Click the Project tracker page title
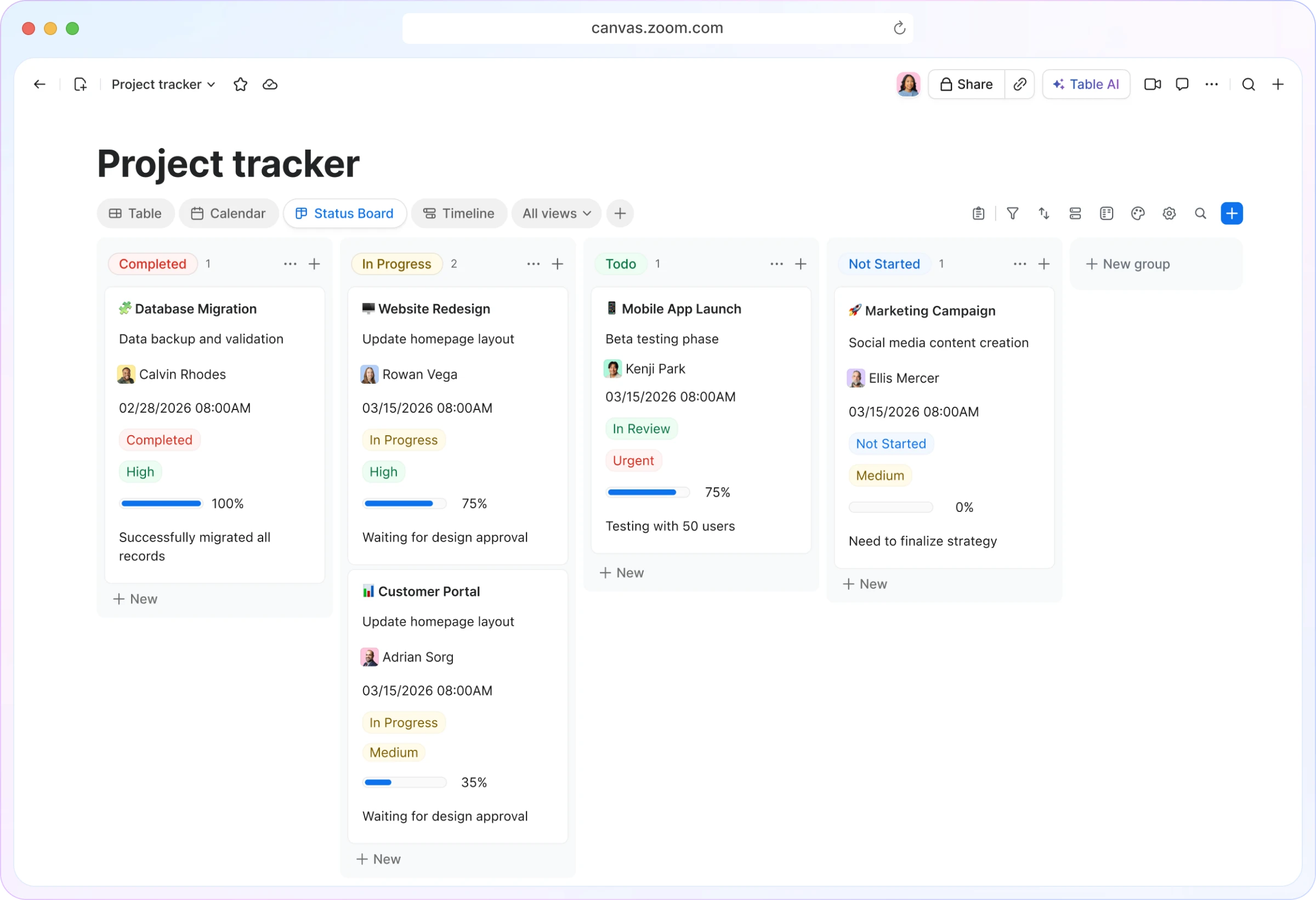Viewport: 1316px width, 900px height. tap(228, 163)
